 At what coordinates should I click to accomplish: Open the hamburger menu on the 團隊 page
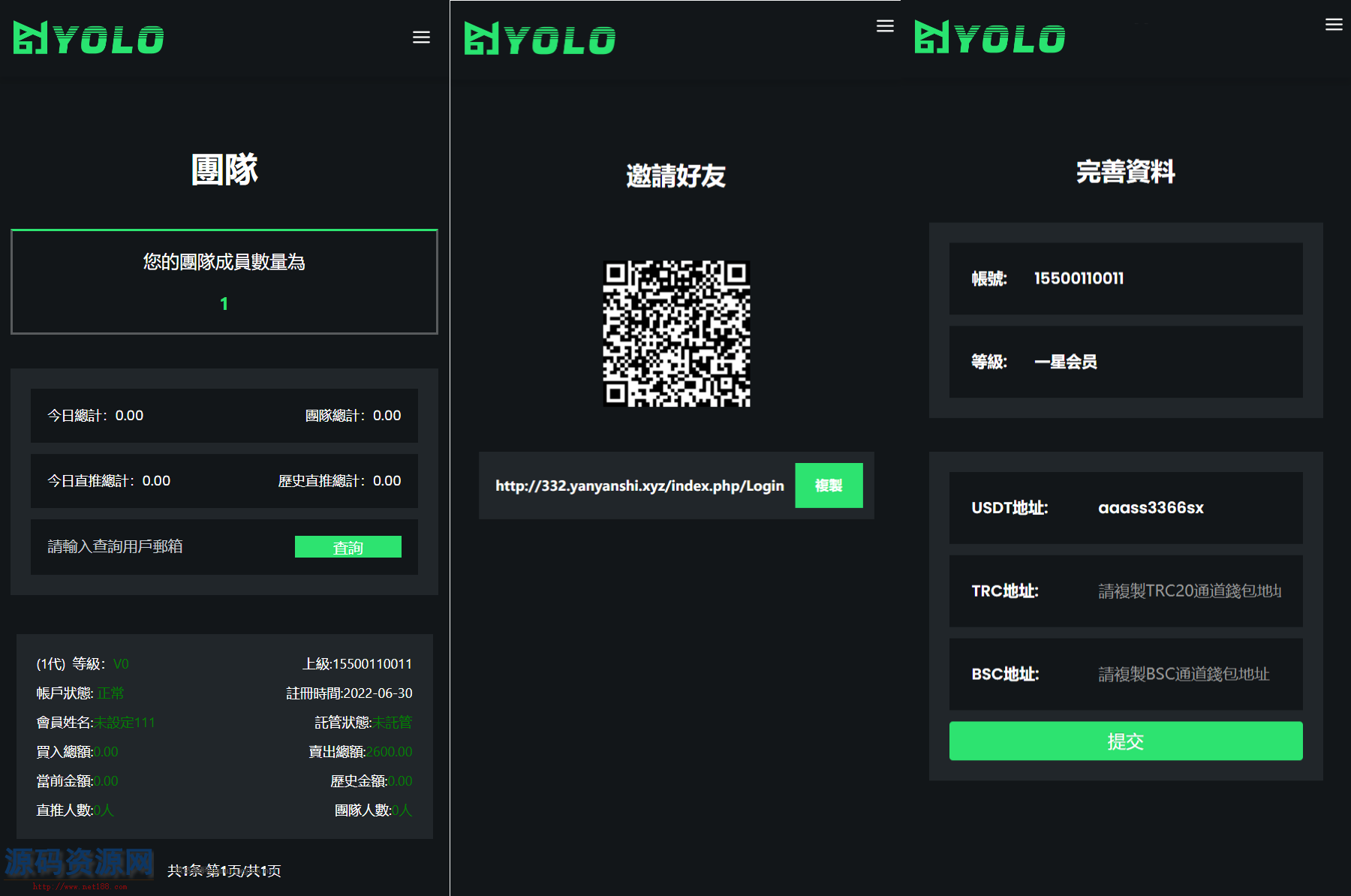[421, 37]
